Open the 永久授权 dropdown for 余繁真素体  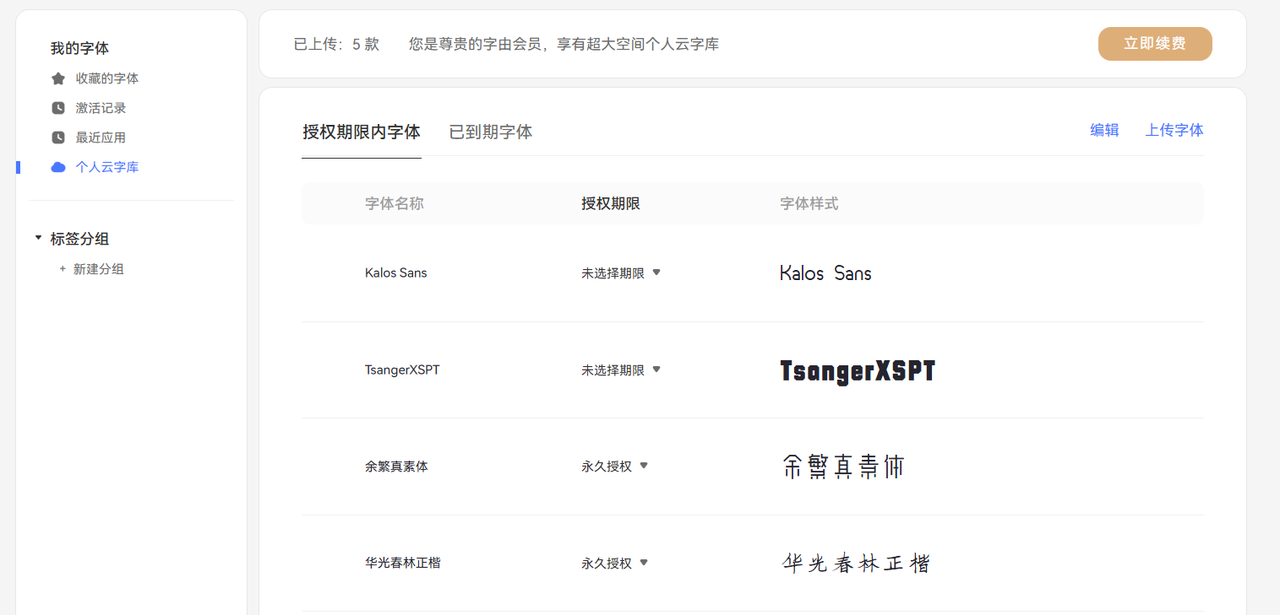643,465
